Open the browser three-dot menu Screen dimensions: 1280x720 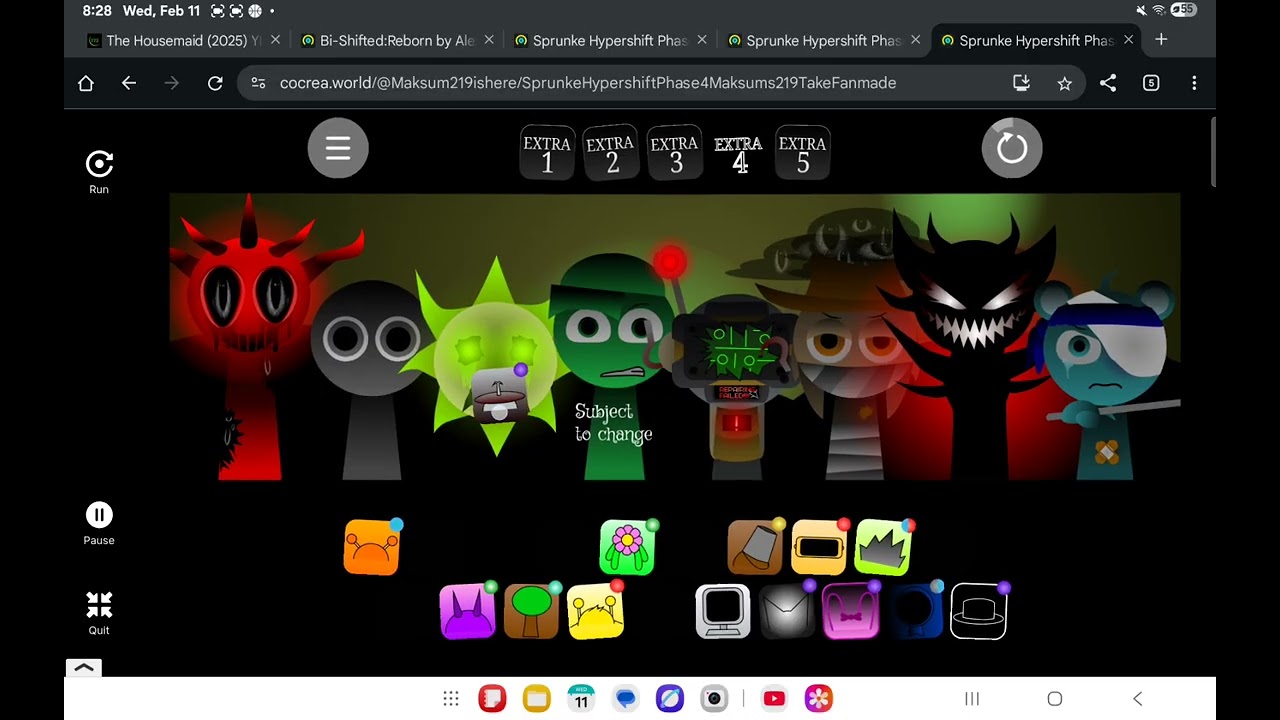pyautogui.click(x=1194, y=83)
